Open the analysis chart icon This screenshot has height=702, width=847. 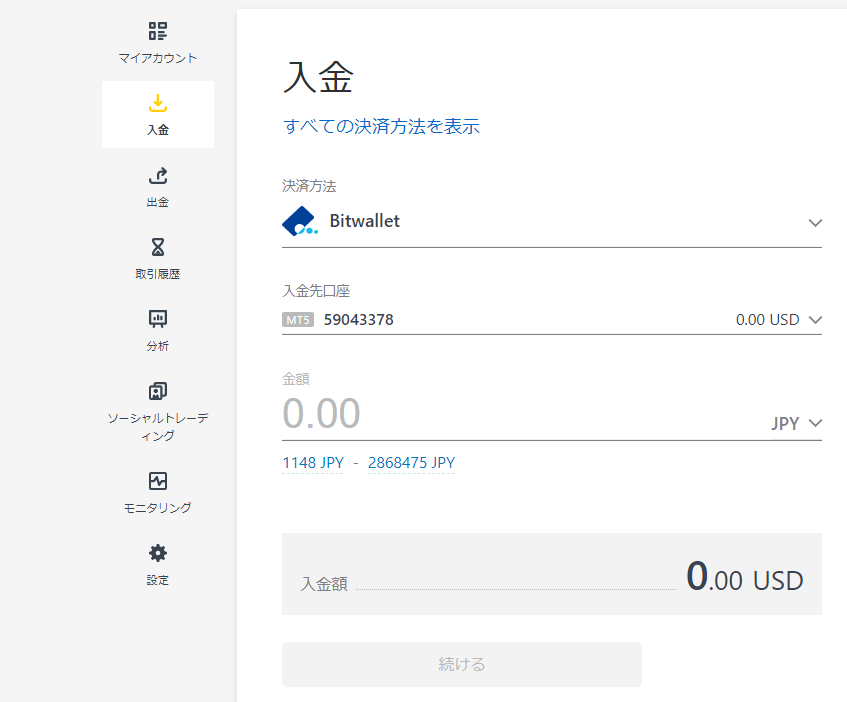pyautogui.click(x=158, y=319)
